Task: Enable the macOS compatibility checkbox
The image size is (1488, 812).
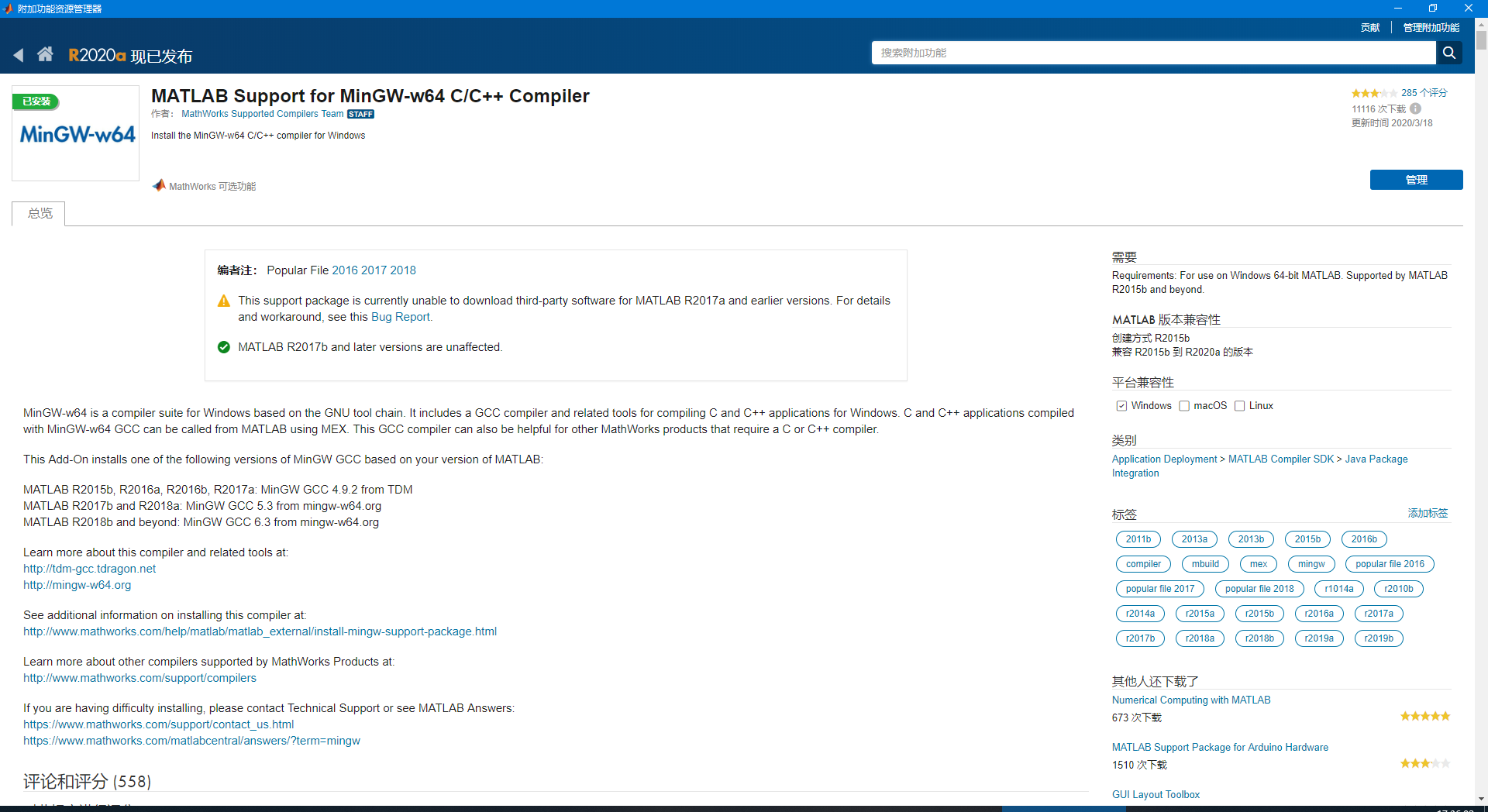Action: [1184, 405]
